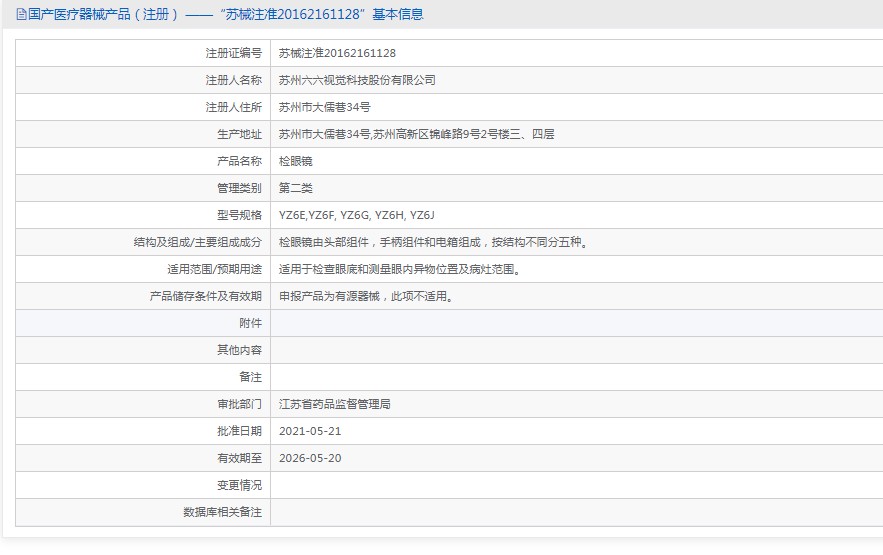Click the label 管理类别
Viewport: 883px width, 555px height.
pos(239,188)
